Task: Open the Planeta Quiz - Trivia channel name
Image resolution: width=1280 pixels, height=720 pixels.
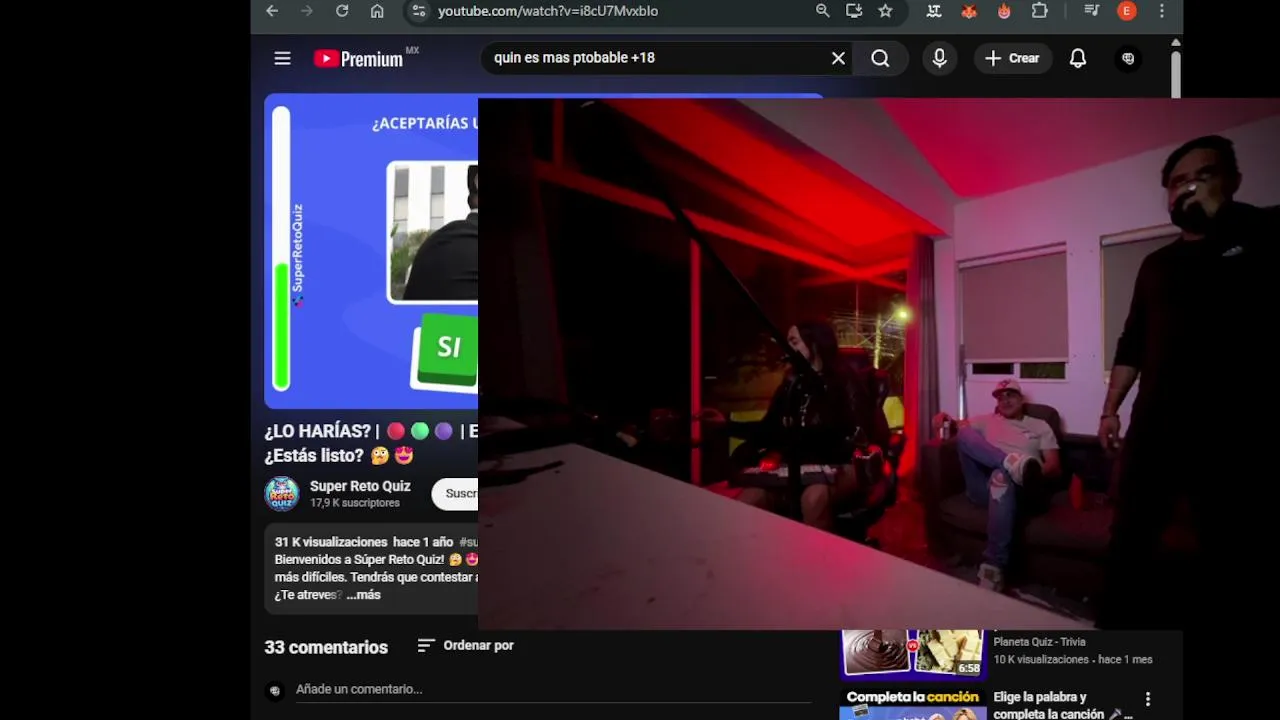Action: tap(1039, 642)
